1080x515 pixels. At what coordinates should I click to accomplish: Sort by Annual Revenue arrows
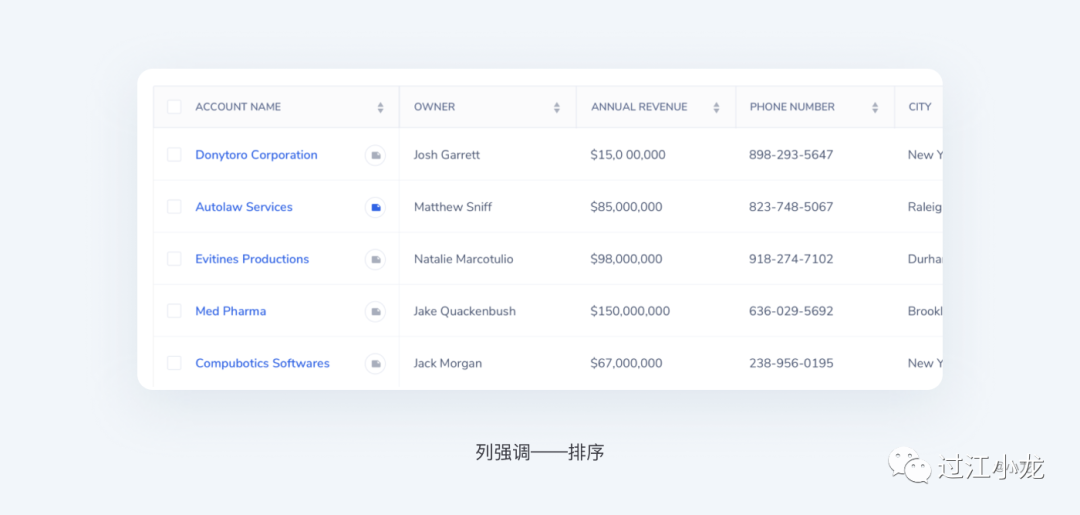[x=716, y=108]
